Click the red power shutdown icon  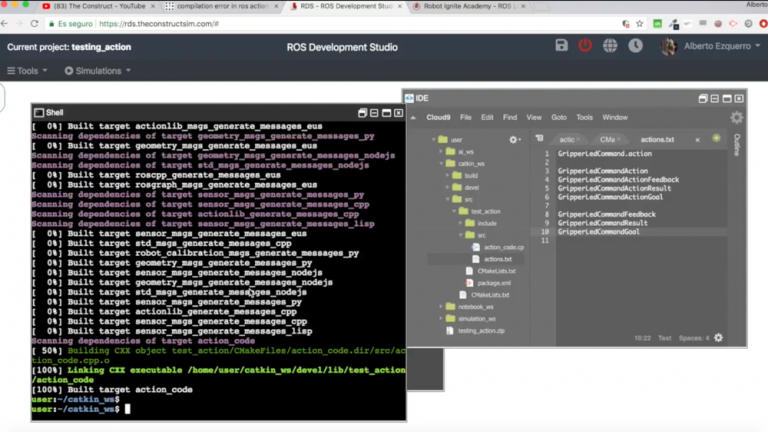585,46
